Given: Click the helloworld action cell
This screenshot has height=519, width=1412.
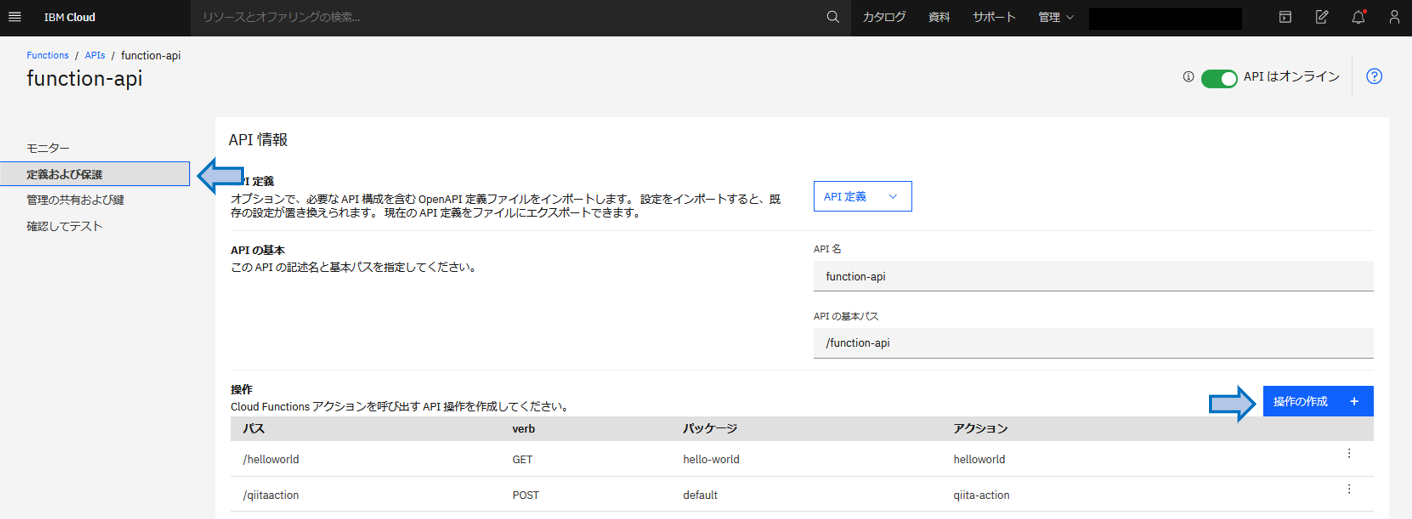Looking at the screenshot, I should (x=979, y=459).
